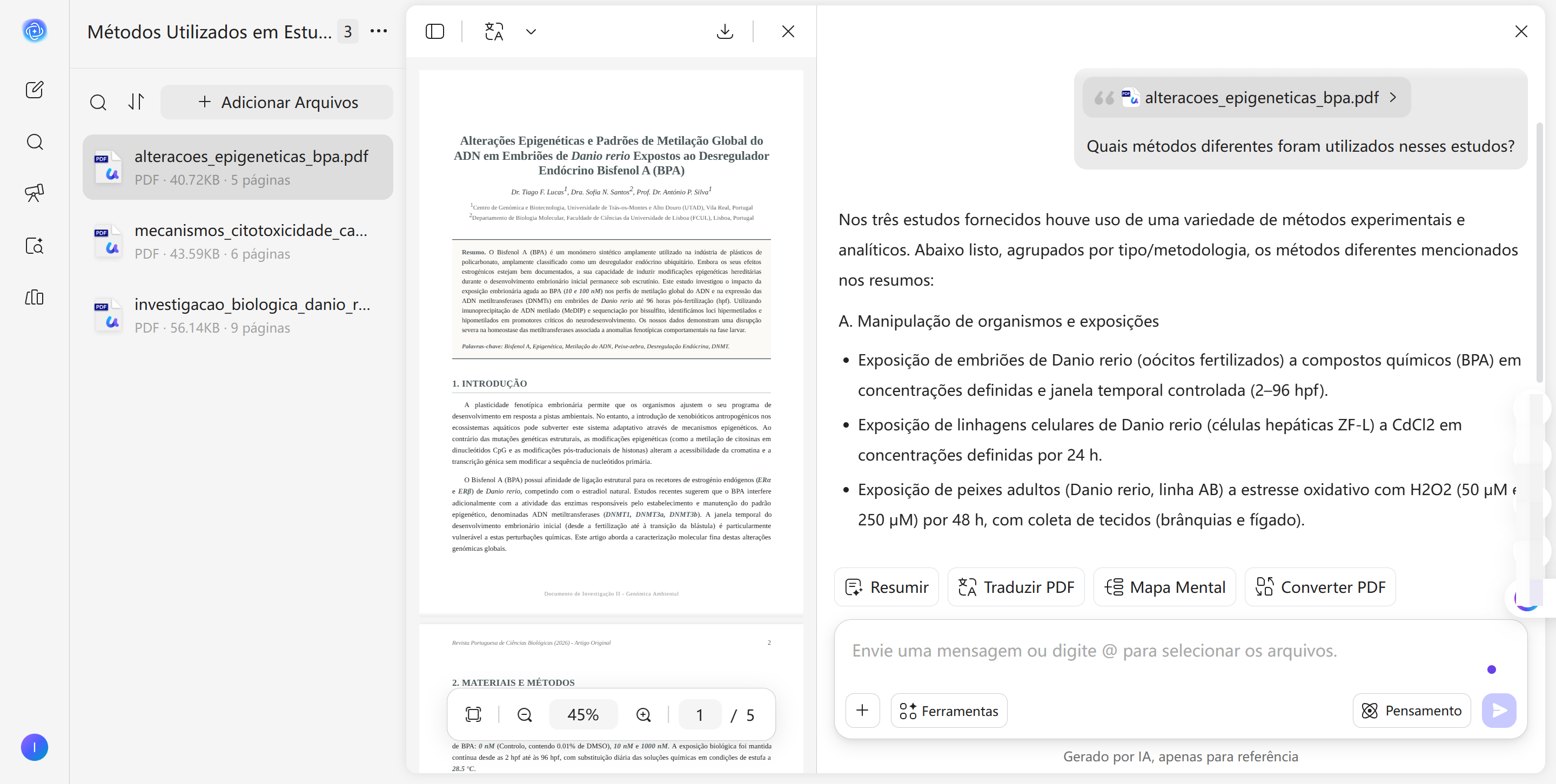1556x784 pixels.
Task: Download the PDF with the download icon
Action: click(725, 31)
